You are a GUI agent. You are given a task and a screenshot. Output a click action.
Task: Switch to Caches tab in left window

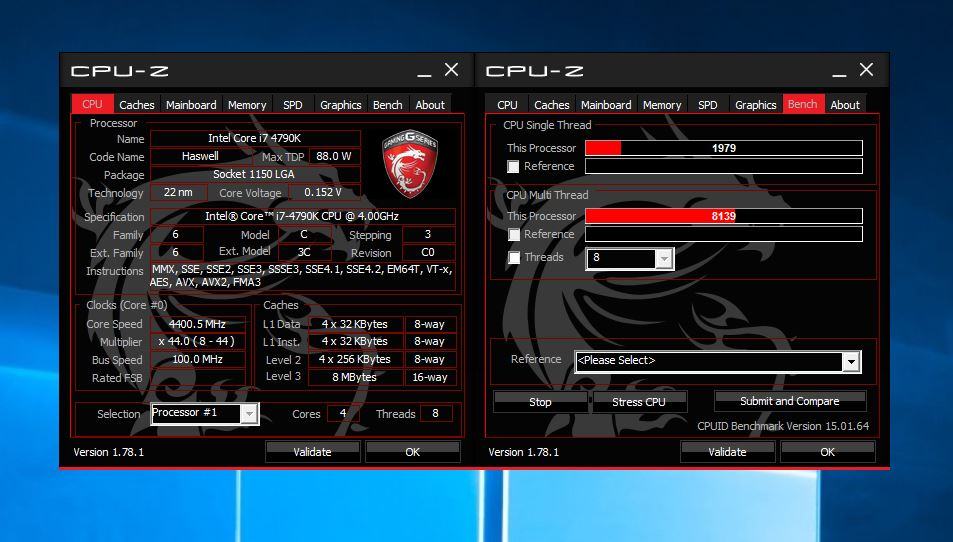(137, 105)
